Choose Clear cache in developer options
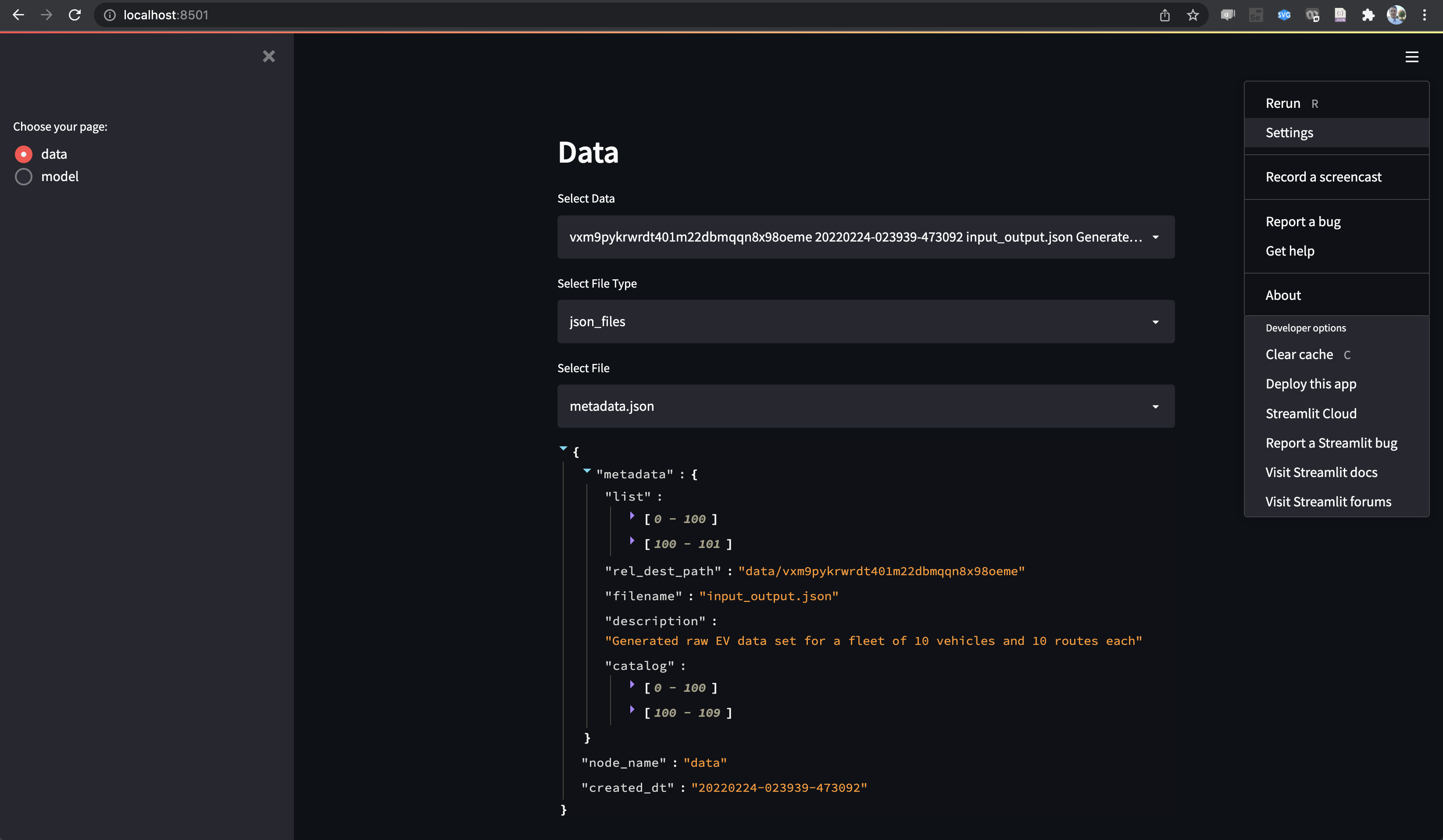 [1336, 355]
